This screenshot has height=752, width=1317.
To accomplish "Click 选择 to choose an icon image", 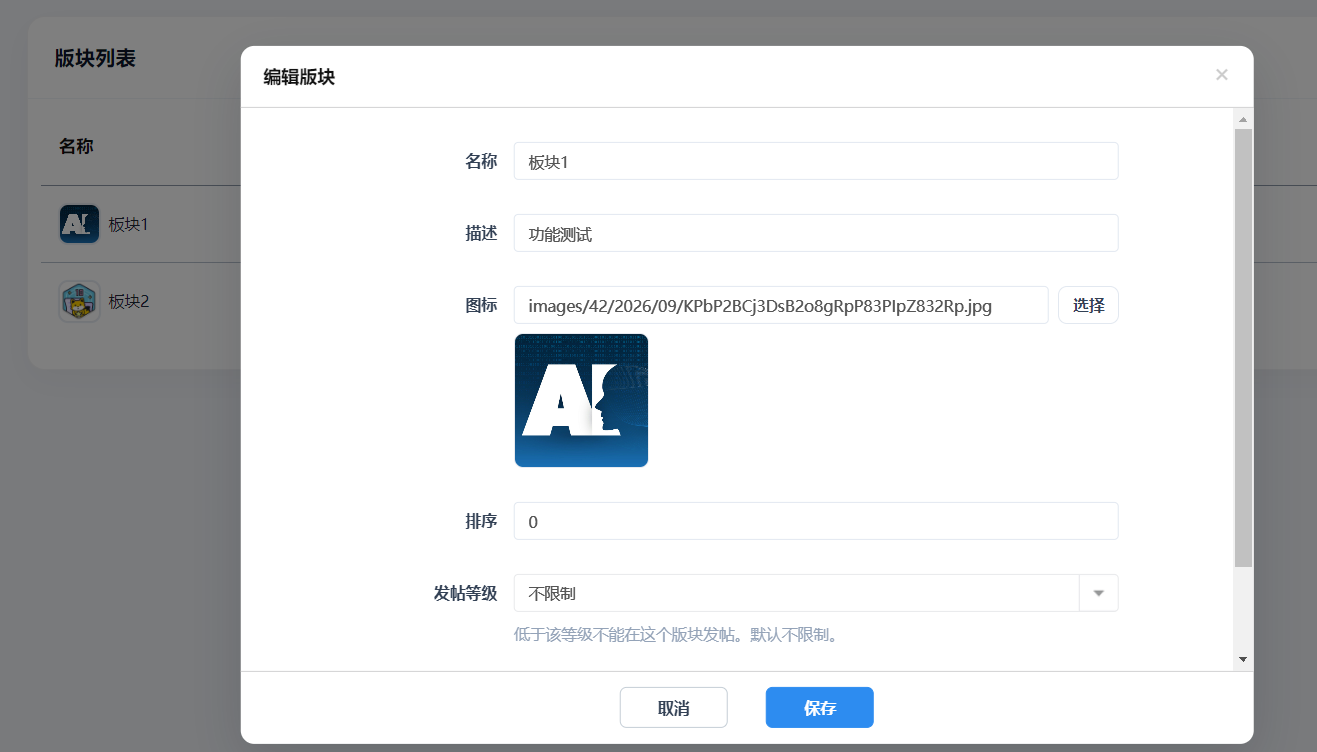I will (x=1088, y=305).
